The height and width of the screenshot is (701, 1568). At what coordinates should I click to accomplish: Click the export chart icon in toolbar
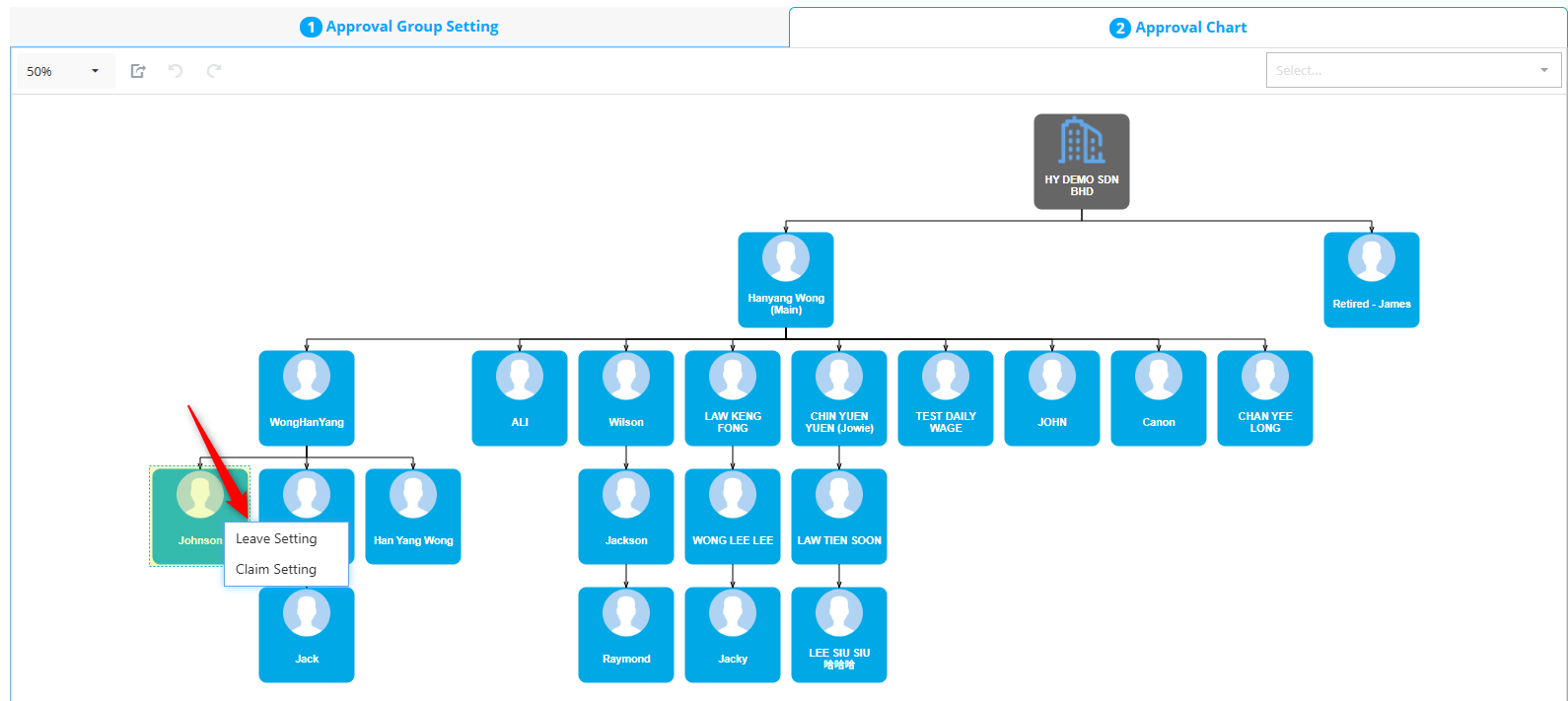pyautogui.click(x=138, y=71)
